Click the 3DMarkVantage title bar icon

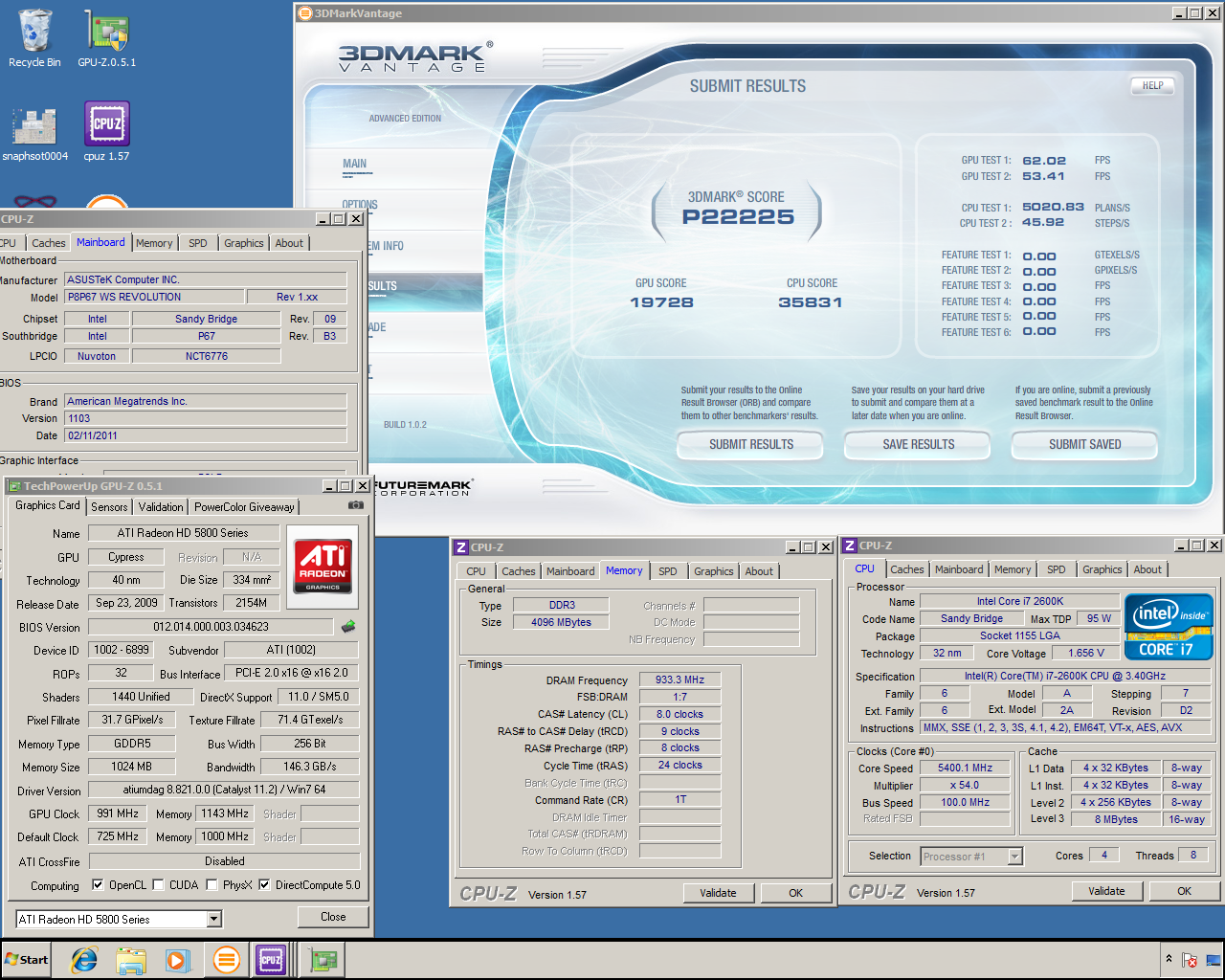(305, 13)
